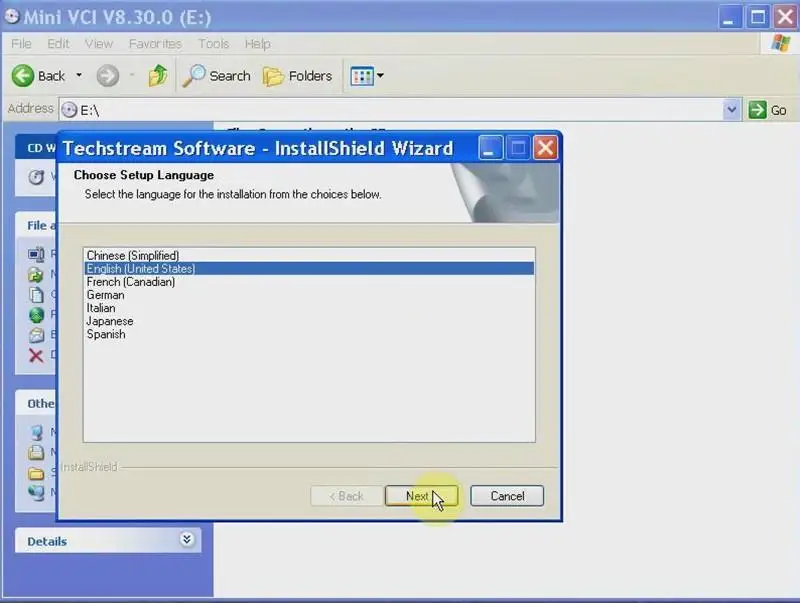Viewport: 800px width, 603px height.
Task: Click the My Network Places icon
Action: (36, 492)
